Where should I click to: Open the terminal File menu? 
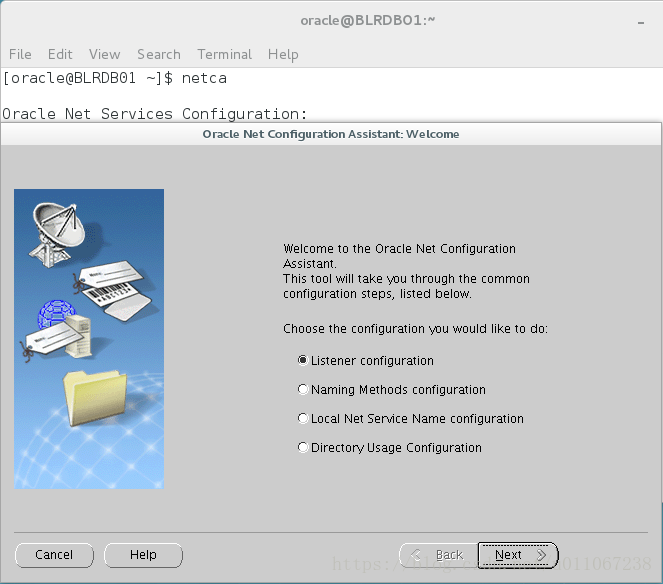coord(20,54)
